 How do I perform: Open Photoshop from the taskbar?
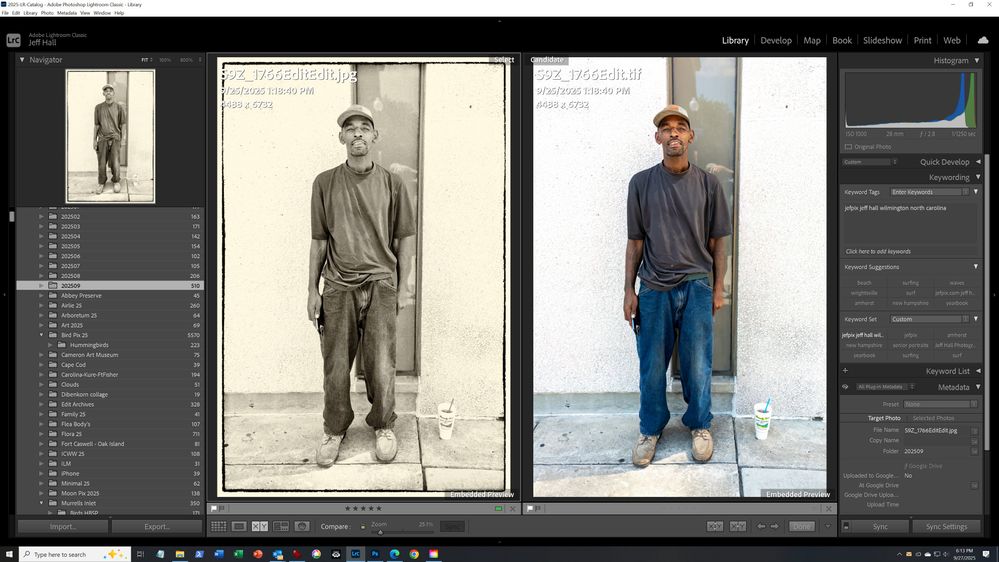pos(375,554)
